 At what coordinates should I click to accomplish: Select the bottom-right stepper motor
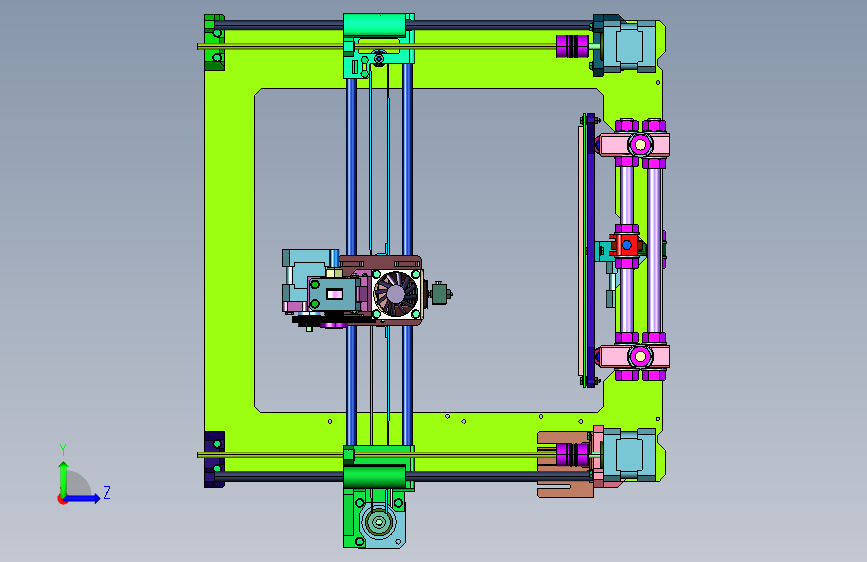point(629,454)
